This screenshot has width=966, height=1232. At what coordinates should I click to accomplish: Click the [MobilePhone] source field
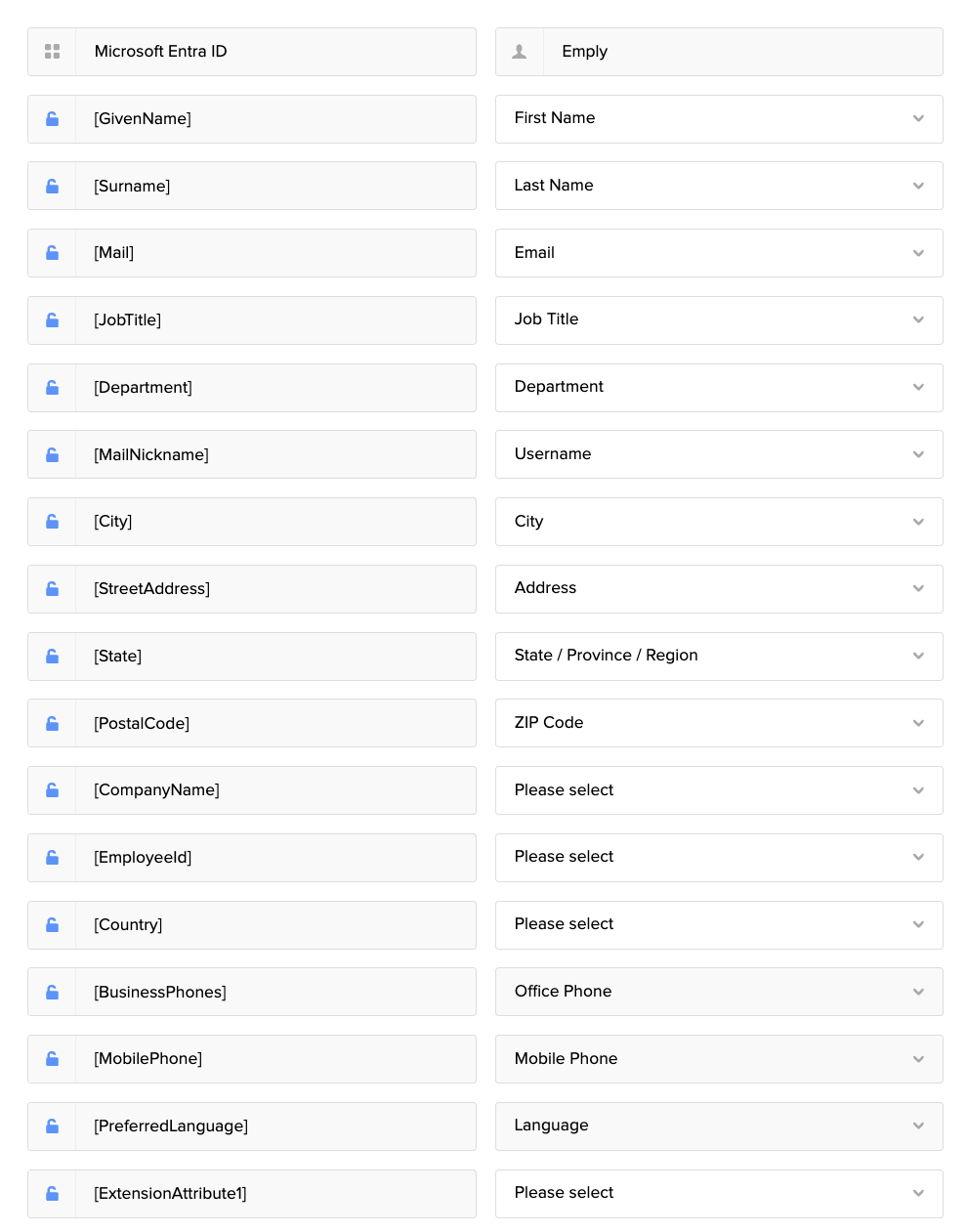pos(274,1059)
